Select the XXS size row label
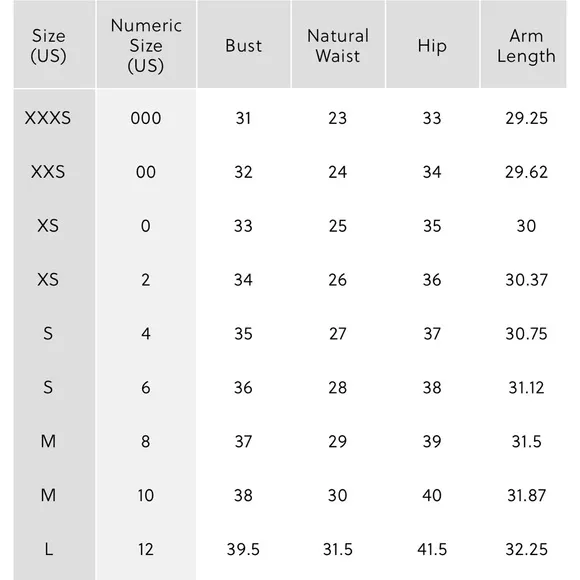Viewport: 580px width, 580px height. 48,172
